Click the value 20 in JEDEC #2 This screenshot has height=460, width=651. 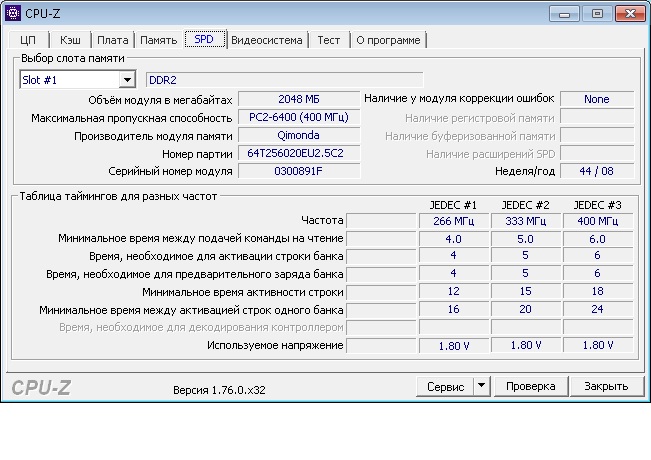click(525, 309)
